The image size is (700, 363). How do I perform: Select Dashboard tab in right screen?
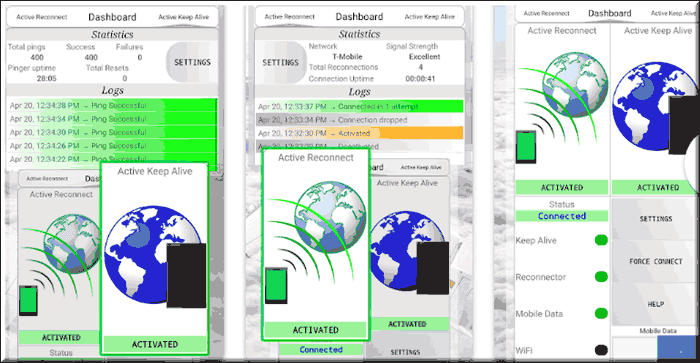(x=609, y=13)
